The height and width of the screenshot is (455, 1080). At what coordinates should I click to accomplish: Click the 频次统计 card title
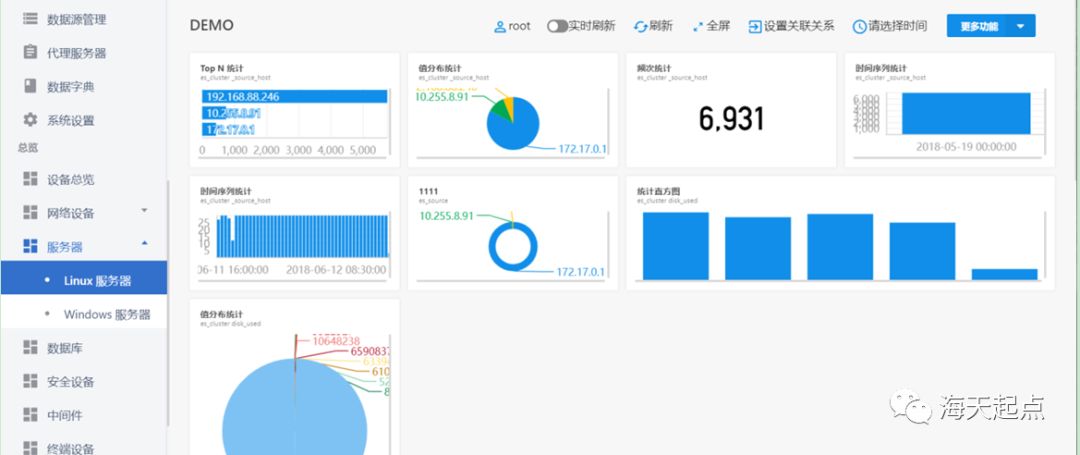tap(654, 68)
